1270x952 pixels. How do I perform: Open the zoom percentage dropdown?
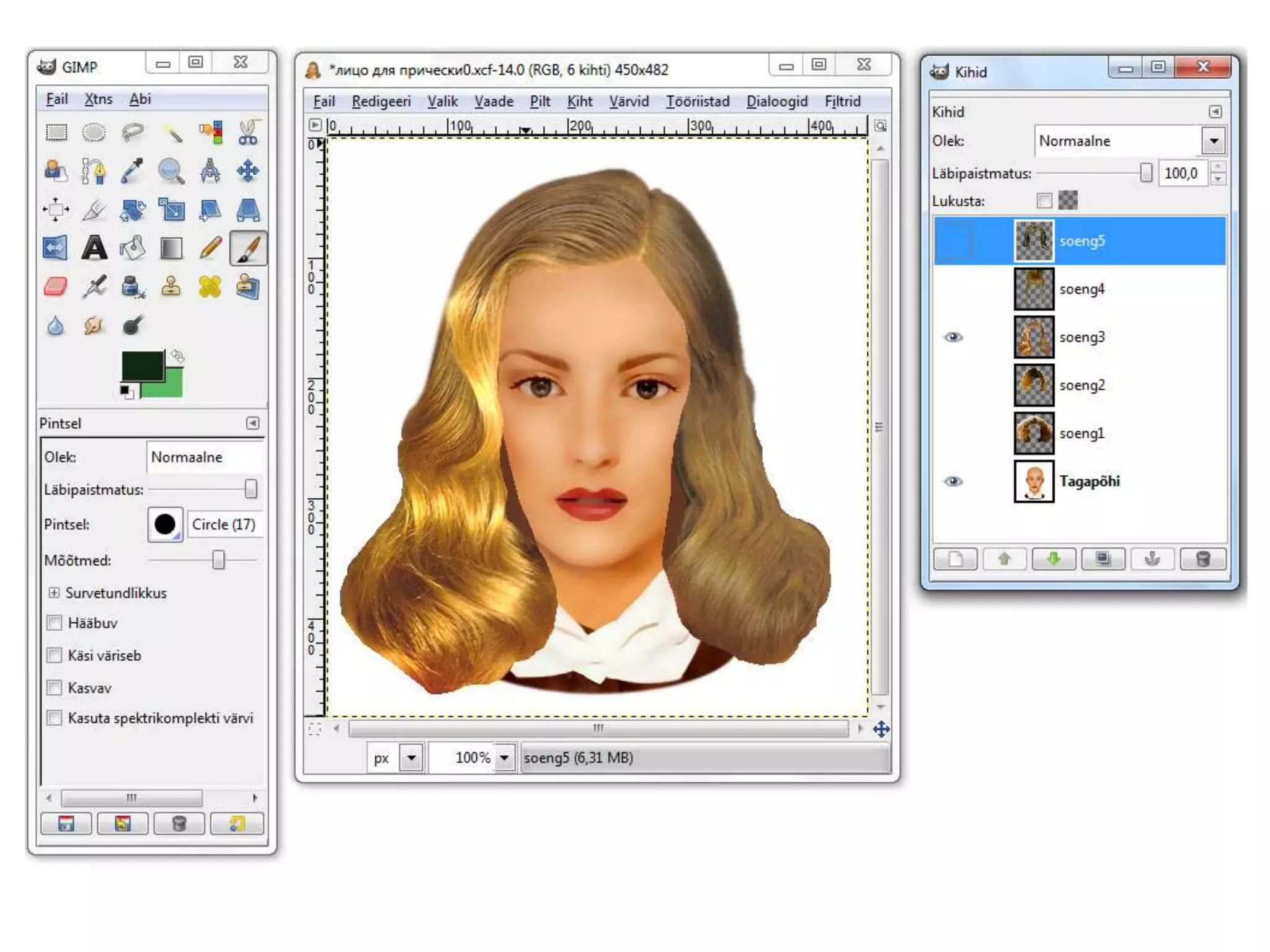point(505,757)
